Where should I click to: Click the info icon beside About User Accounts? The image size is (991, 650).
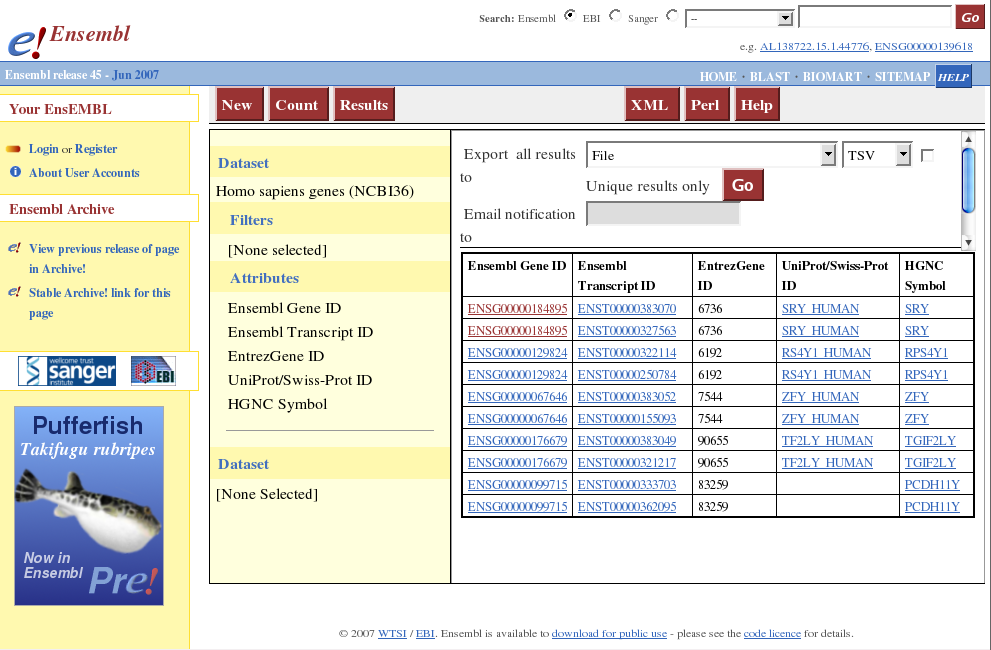15,172
